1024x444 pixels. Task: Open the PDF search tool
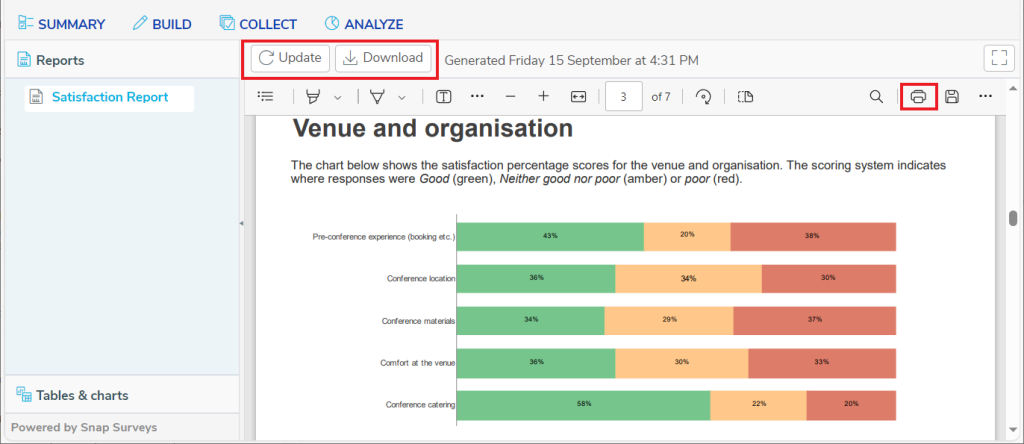(876, 97)
